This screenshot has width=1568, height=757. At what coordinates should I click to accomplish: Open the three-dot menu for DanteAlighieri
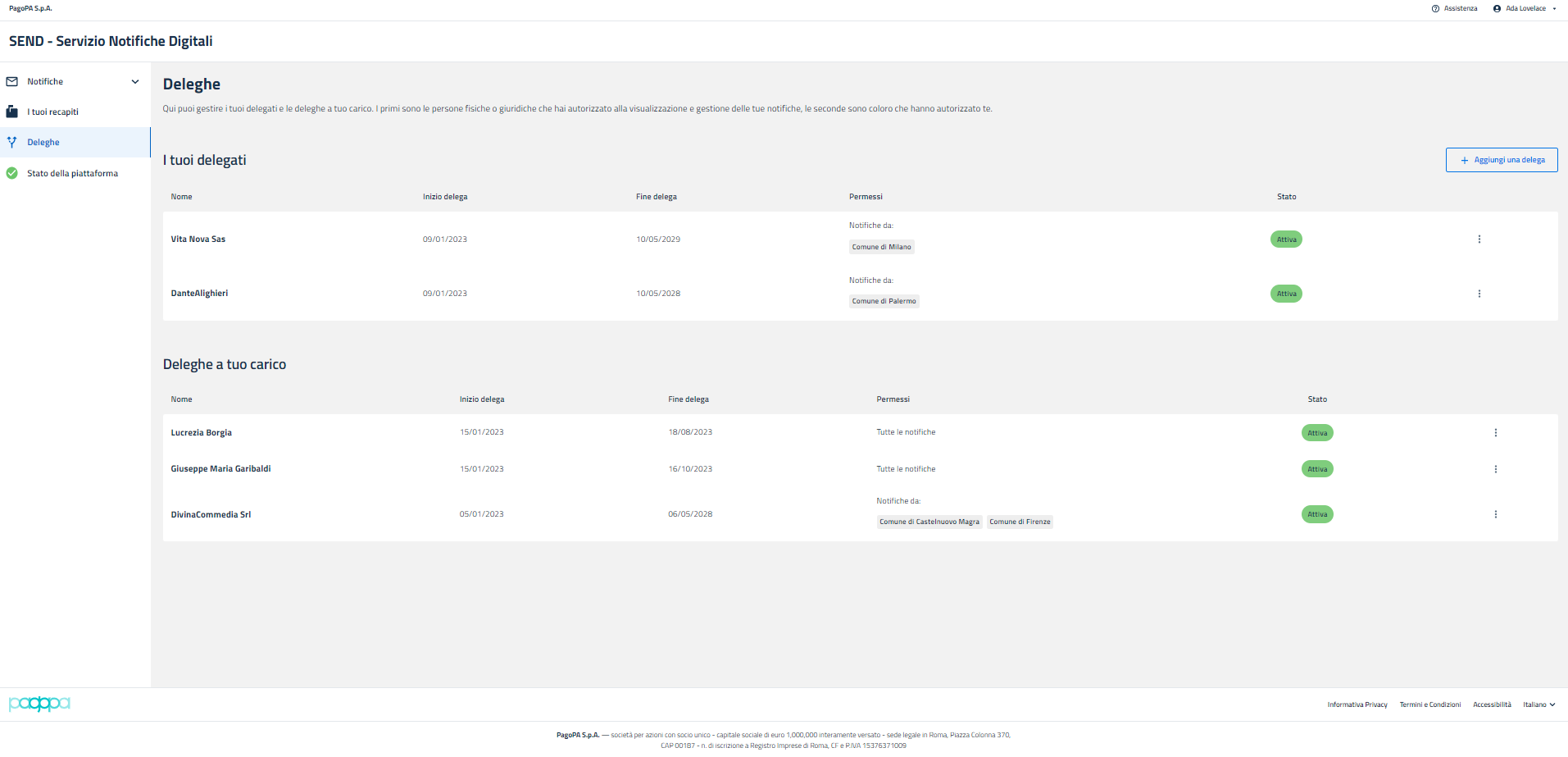pyautogui.click(x=1479, y=294)
